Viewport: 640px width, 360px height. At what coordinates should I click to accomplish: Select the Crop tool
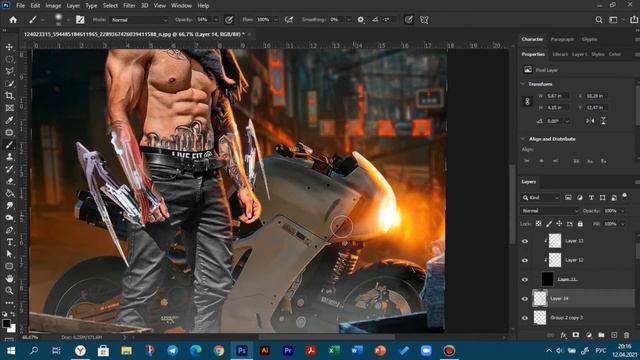[x=9, y=96]
